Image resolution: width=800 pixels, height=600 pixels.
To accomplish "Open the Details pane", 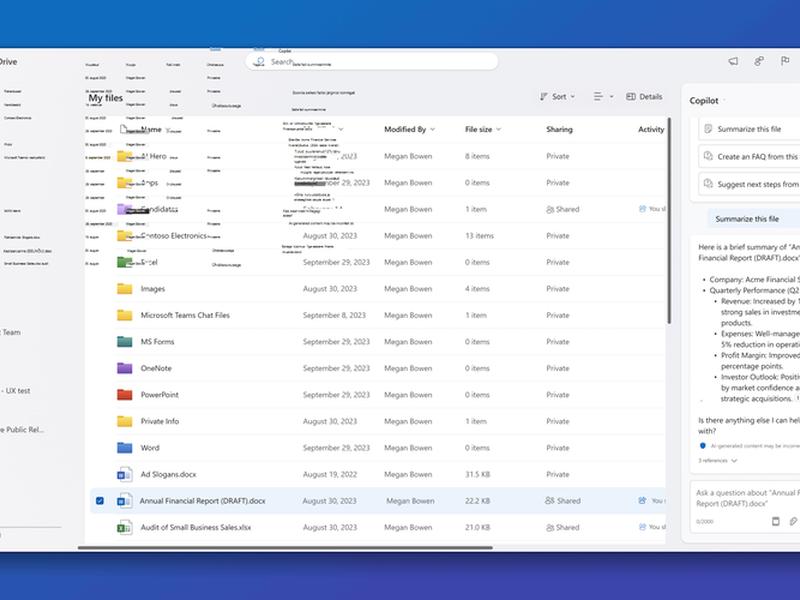I will (644, 96).
